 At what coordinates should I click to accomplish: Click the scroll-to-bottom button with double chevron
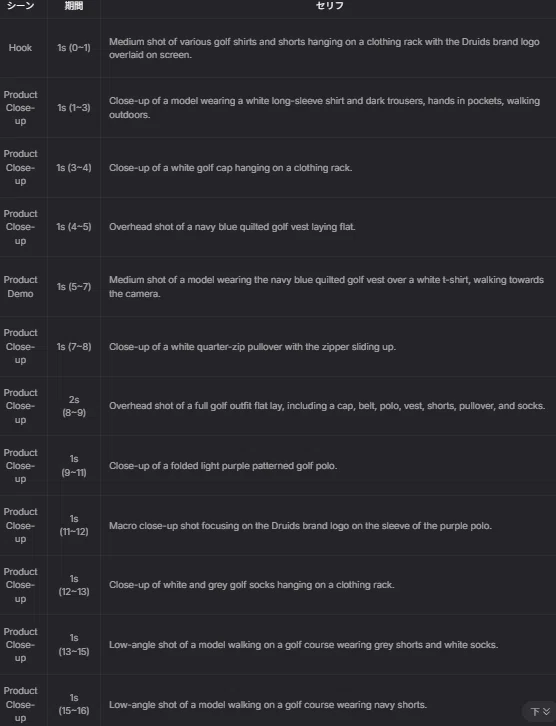pos(540,711)
